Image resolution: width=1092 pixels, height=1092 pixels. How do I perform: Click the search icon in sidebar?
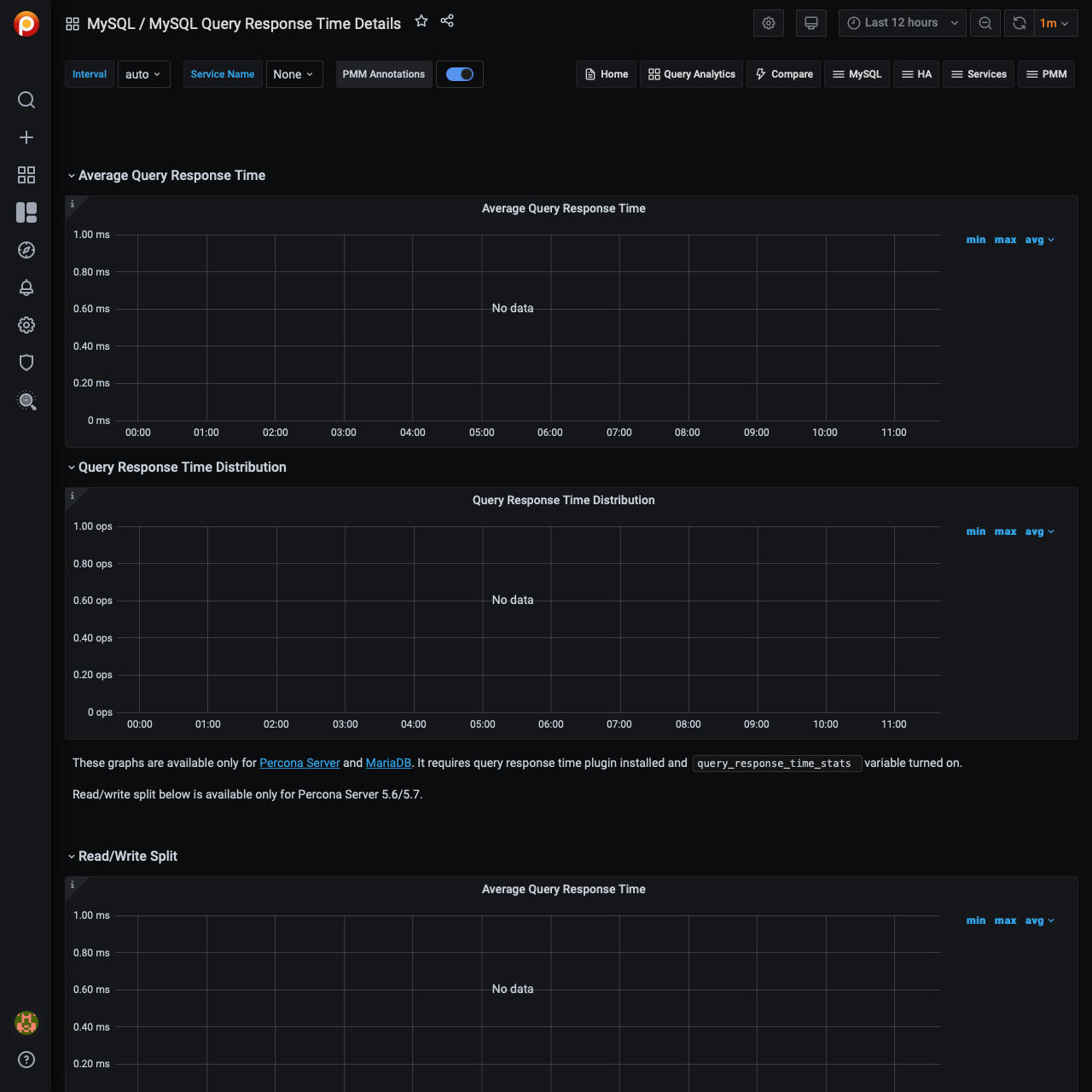pos(26,101)
